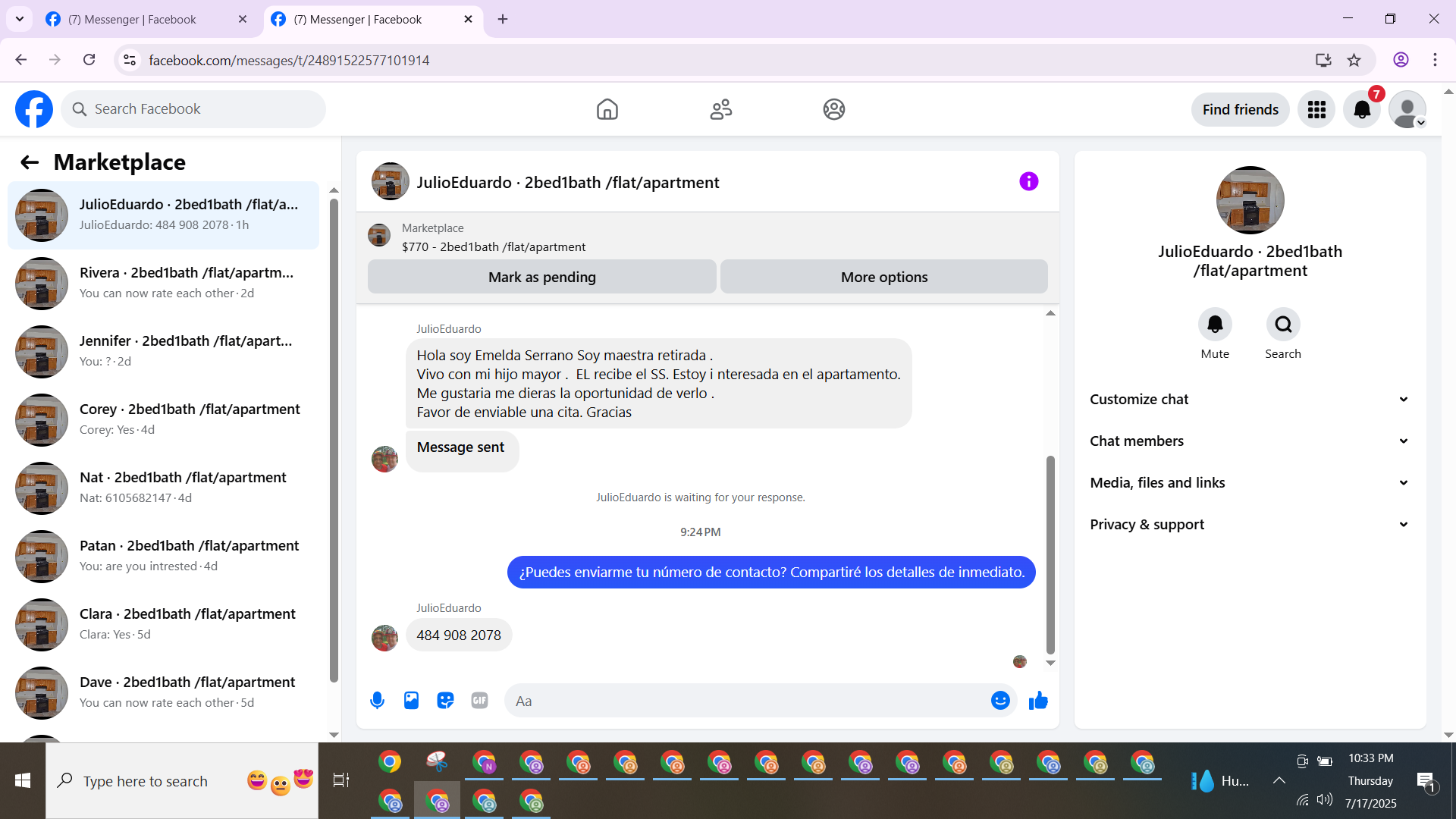Screen dimensions: 1456x819
Task: Open the browser profile icon
Action: (1401, 60)
